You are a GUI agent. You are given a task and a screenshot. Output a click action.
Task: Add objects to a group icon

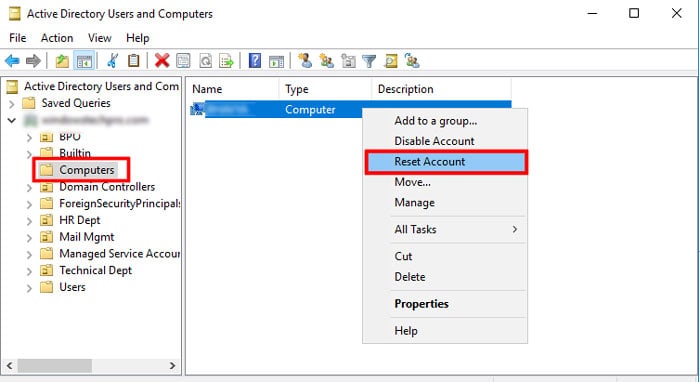(412, 60)
